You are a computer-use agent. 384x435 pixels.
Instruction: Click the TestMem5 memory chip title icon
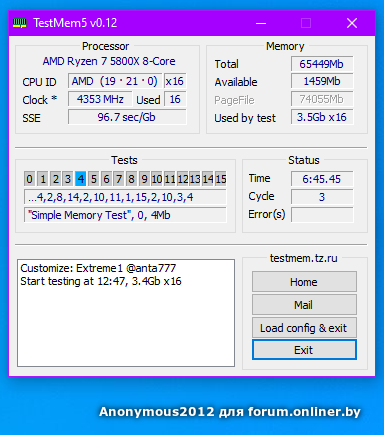tap(20, 23)
